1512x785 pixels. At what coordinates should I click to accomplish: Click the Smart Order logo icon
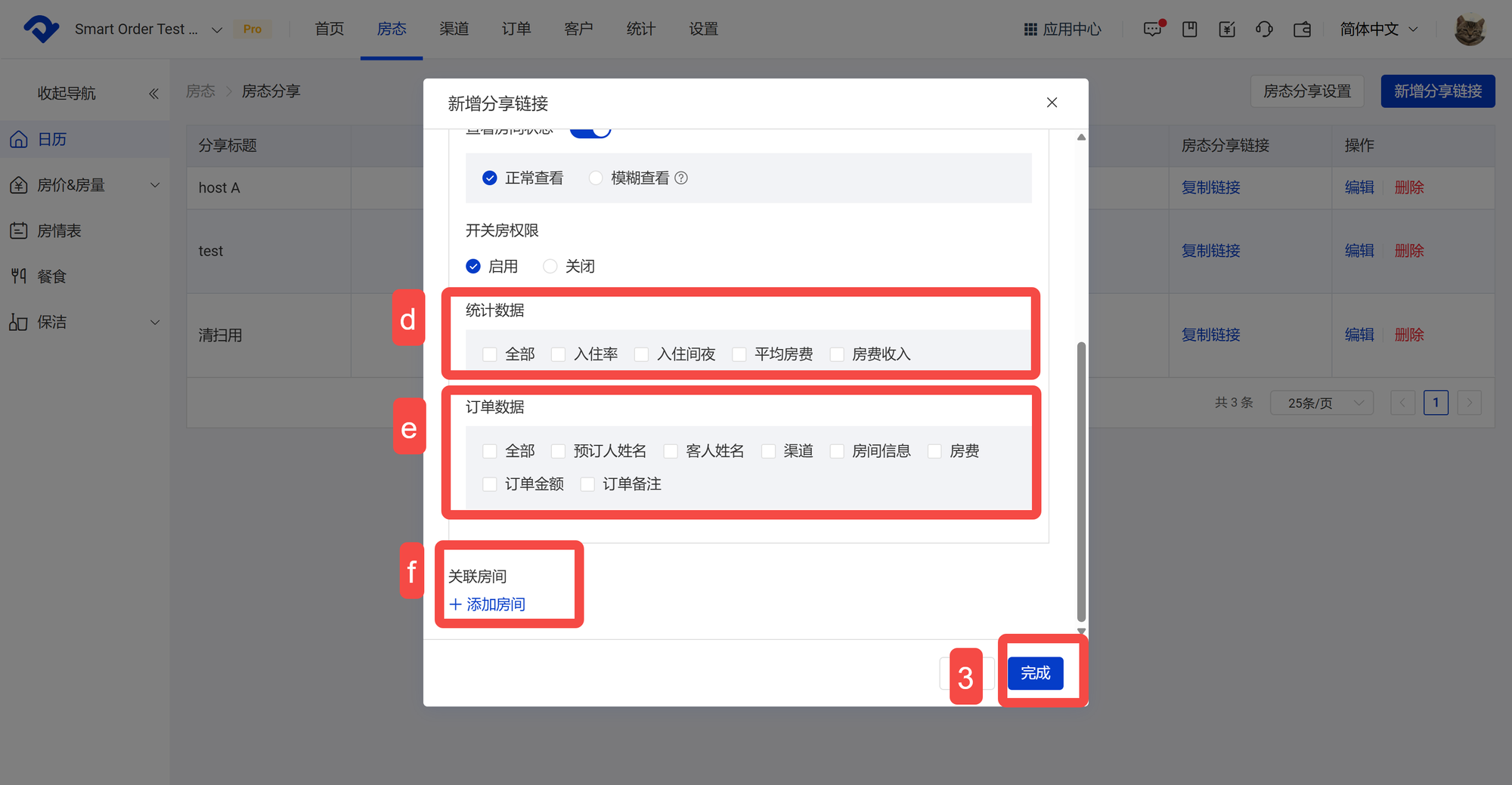pyautogui.click(x=41, y=29)
